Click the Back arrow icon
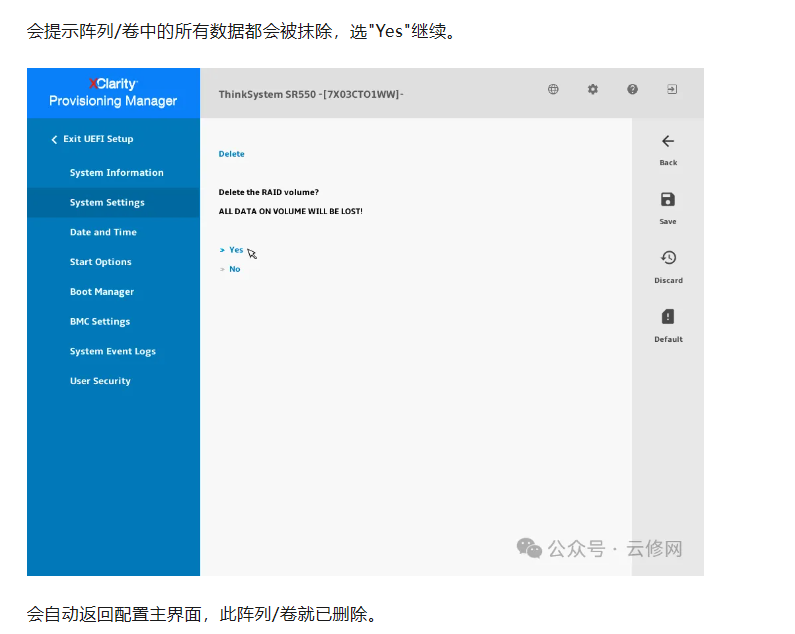The image size is (795, 634). tap(668, 141)
